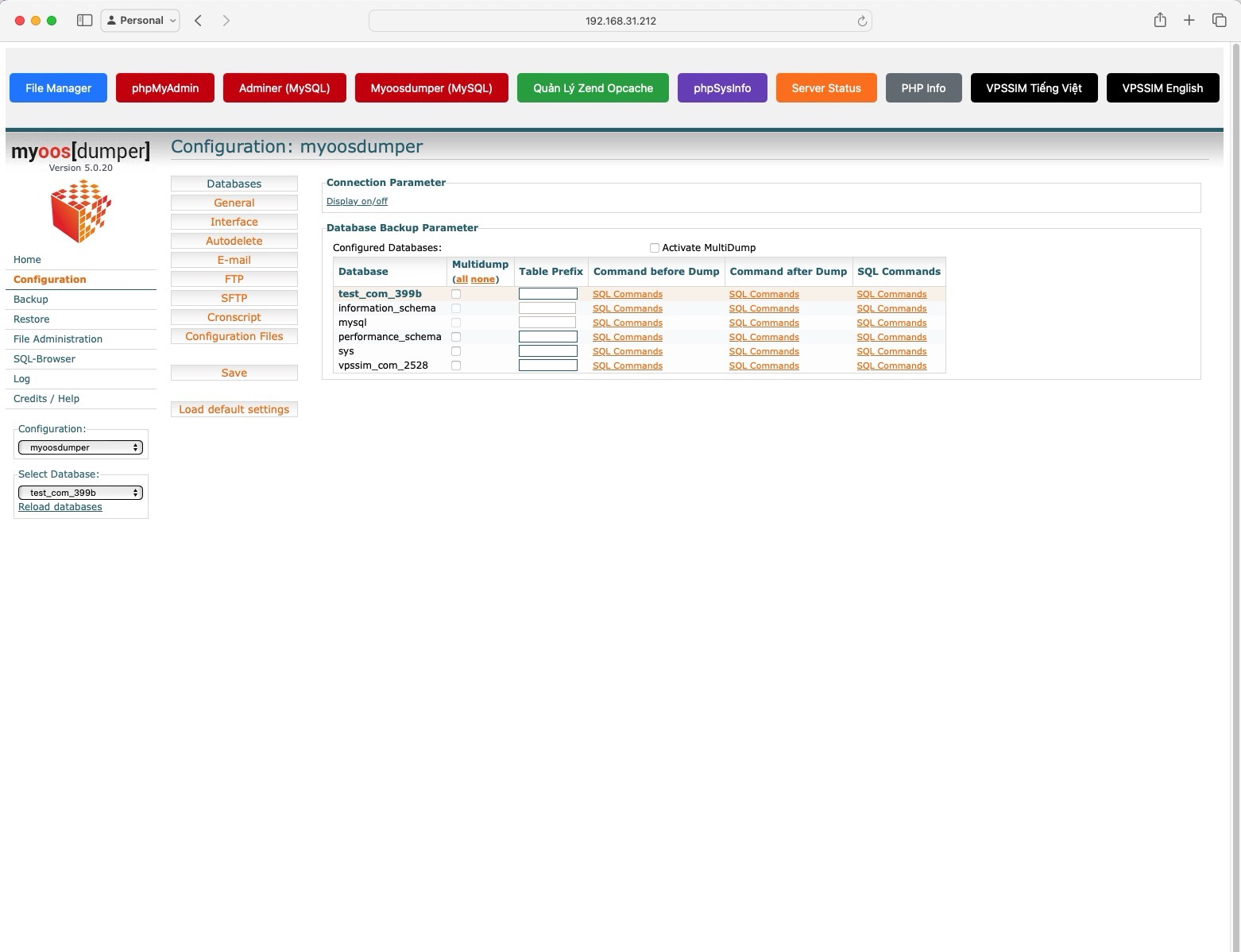This screenshot has width=1241, height=952.
Task: Open the phpMyAdmin button
Action: [x=165, y=88]
